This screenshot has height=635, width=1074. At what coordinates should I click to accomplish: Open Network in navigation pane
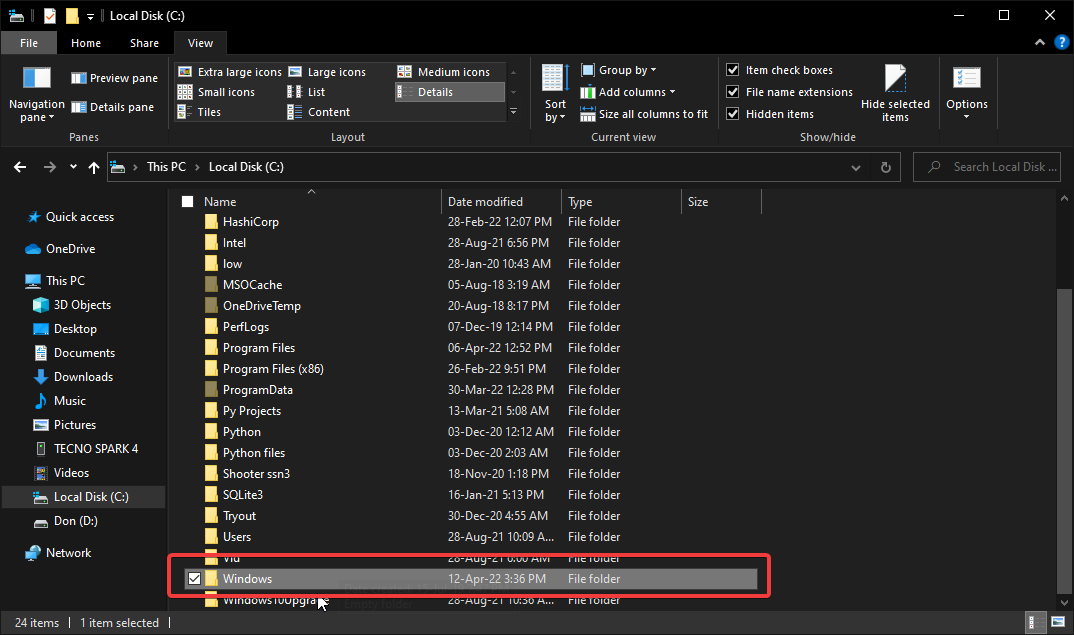[x=58, y=553]
